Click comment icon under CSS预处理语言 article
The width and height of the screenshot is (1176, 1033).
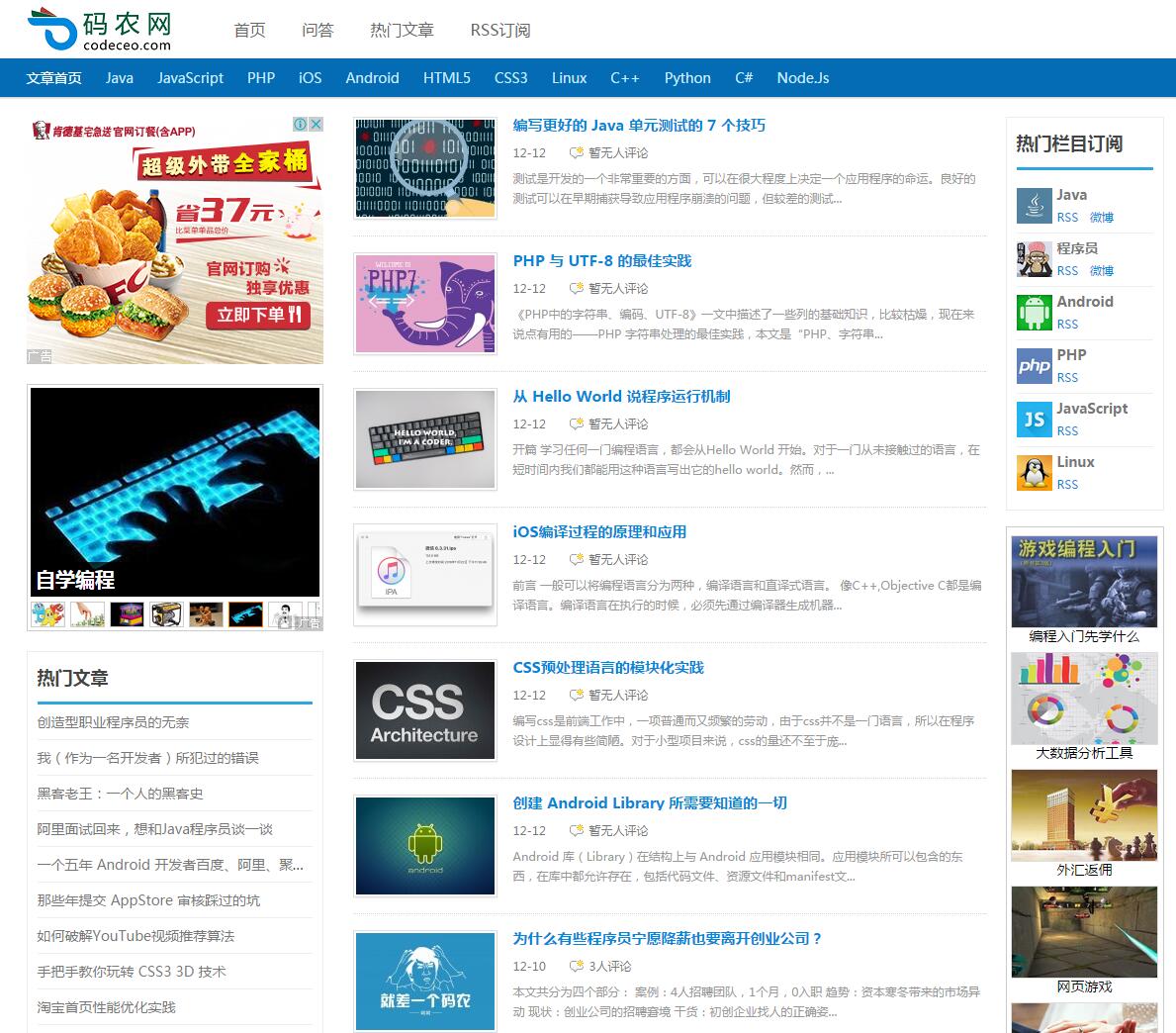(x=576, y=695)
